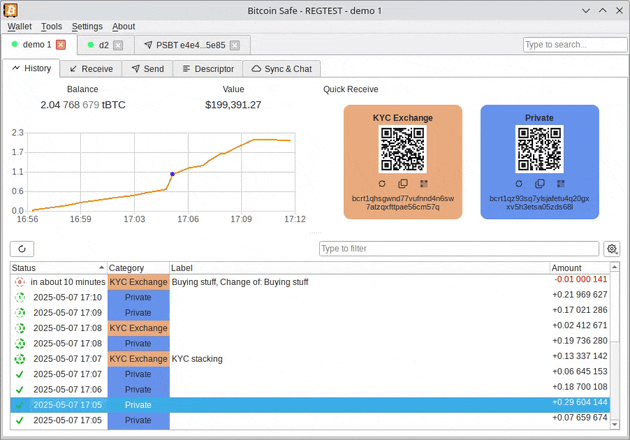Screen dimensions: 630x440
Task: Close the d2 wallet tab
Action: pyautogui.click(x=118, y=45)
